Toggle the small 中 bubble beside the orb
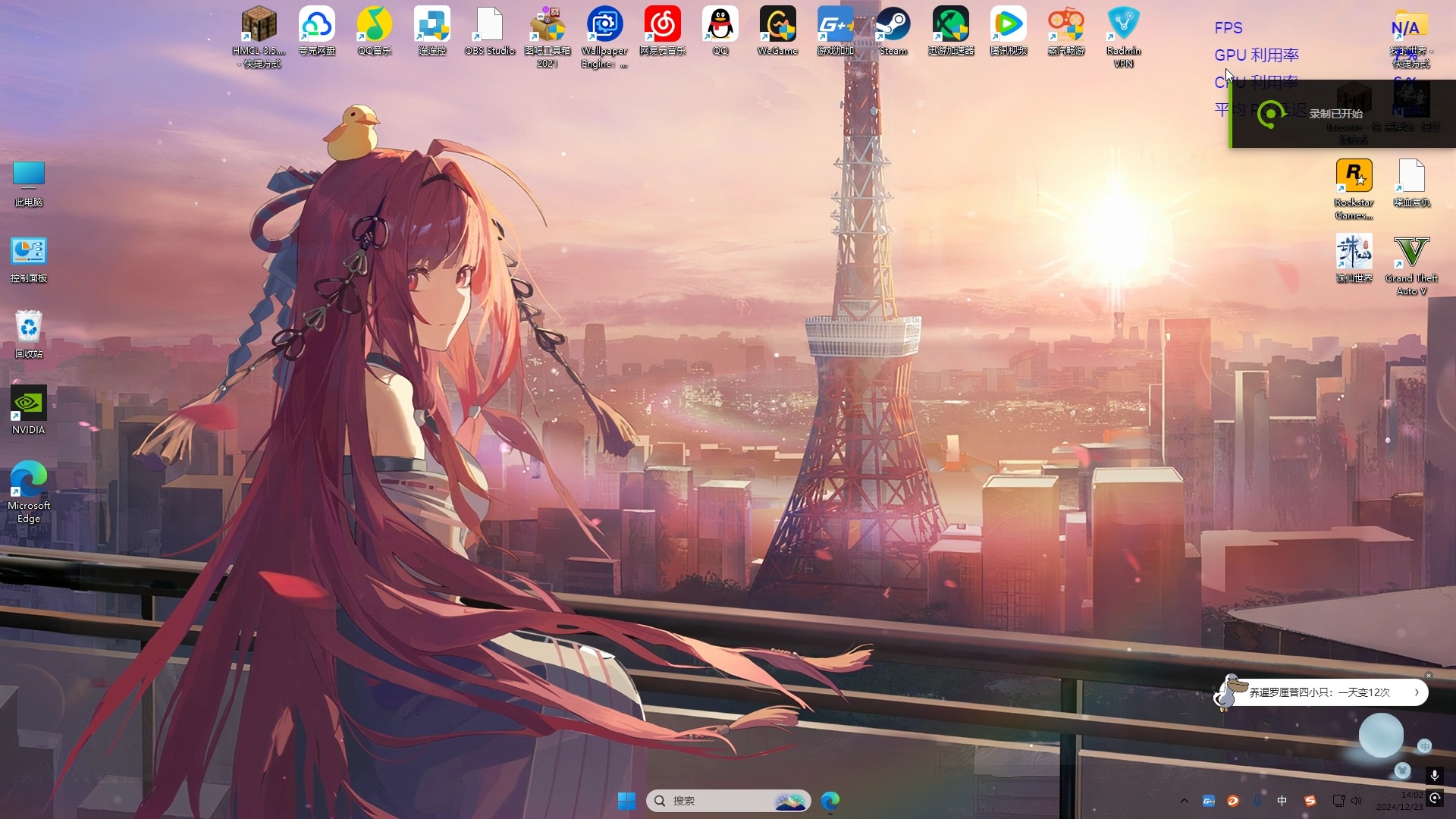 click(x=1424, y=746)
